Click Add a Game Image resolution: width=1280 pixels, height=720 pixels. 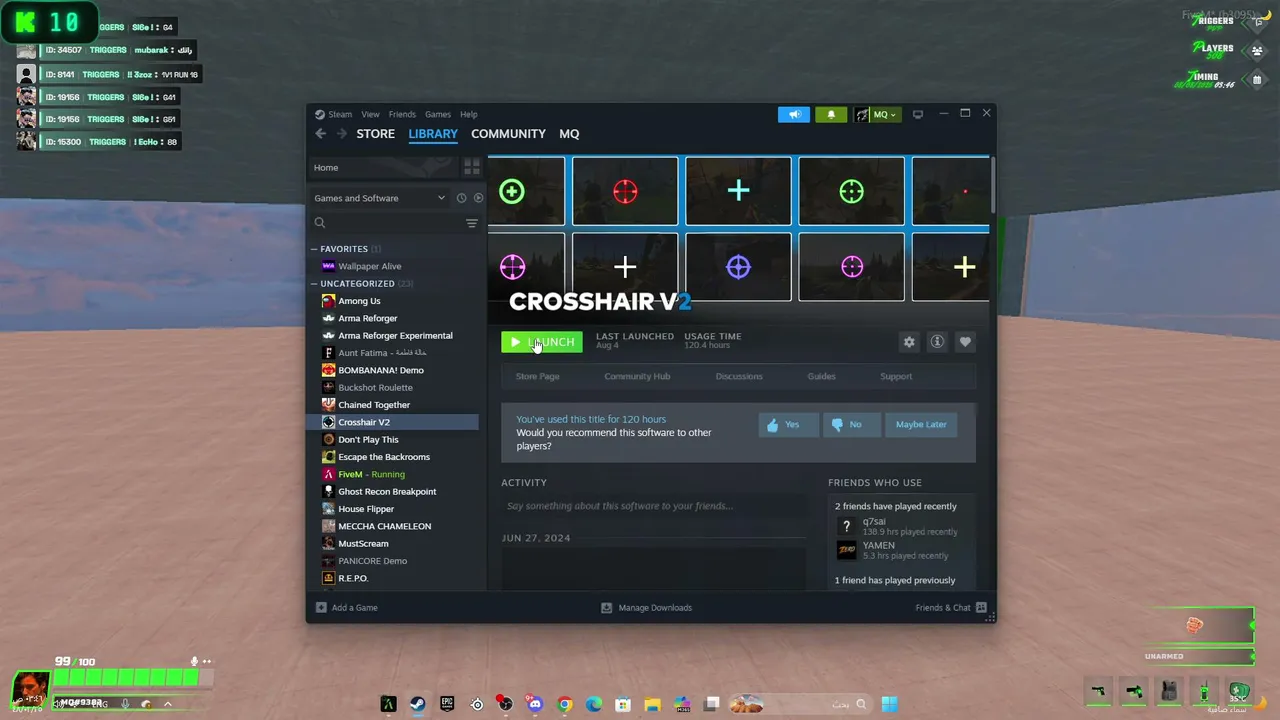click(x=347, y=608)
